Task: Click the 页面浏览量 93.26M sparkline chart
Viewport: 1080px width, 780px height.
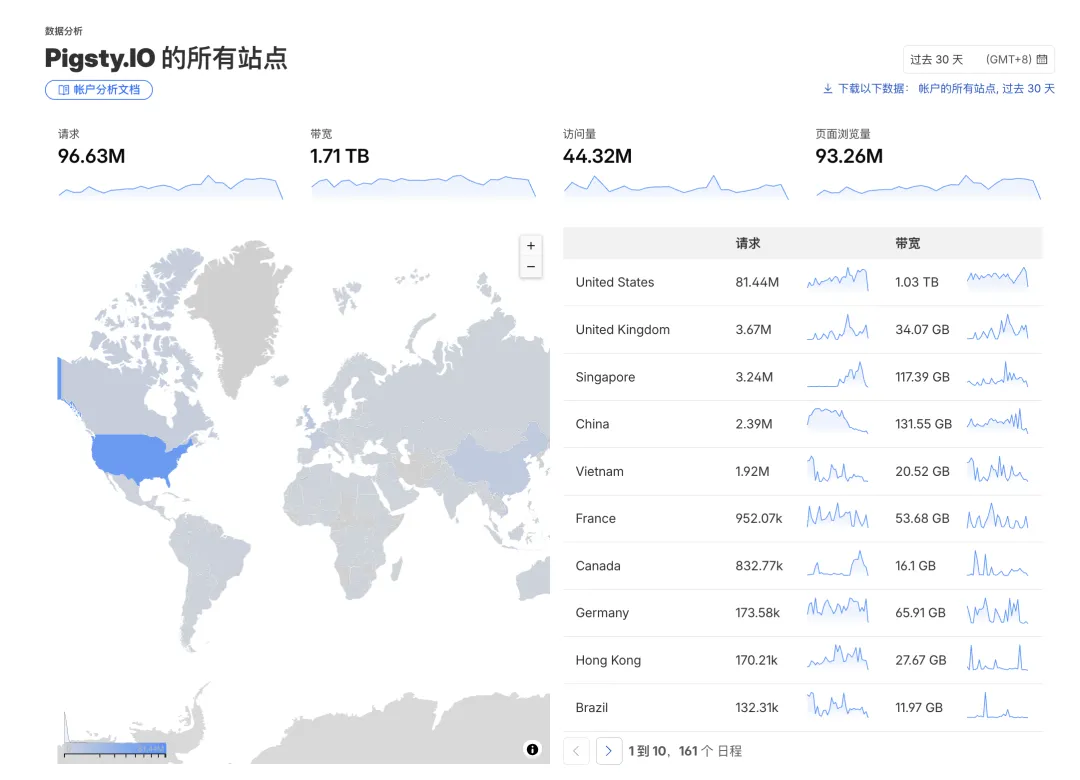Action: point(928,188)
